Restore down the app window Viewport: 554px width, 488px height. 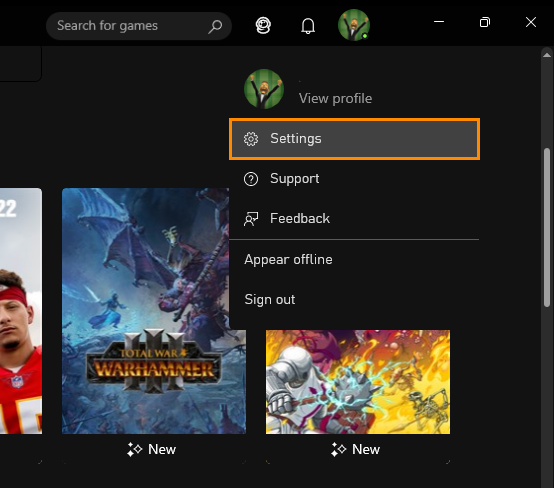point(485,22)
